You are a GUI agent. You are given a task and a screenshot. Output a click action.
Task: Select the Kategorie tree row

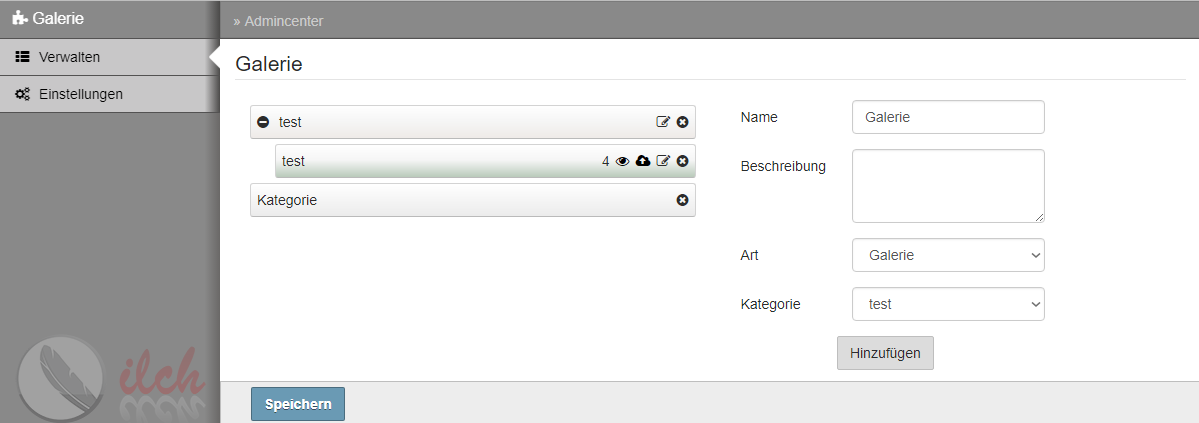[x=473, y=200]
